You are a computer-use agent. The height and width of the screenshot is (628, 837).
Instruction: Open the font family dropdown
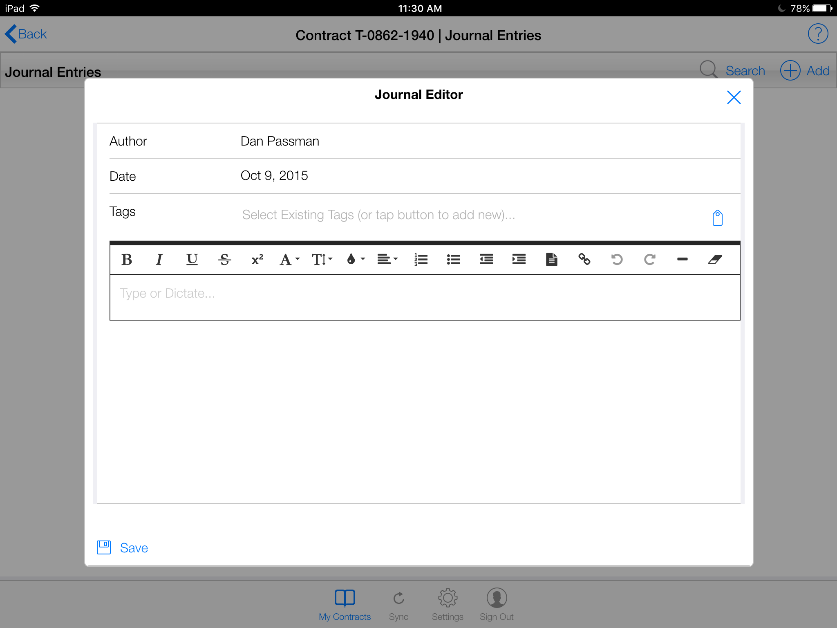[289, 260]
